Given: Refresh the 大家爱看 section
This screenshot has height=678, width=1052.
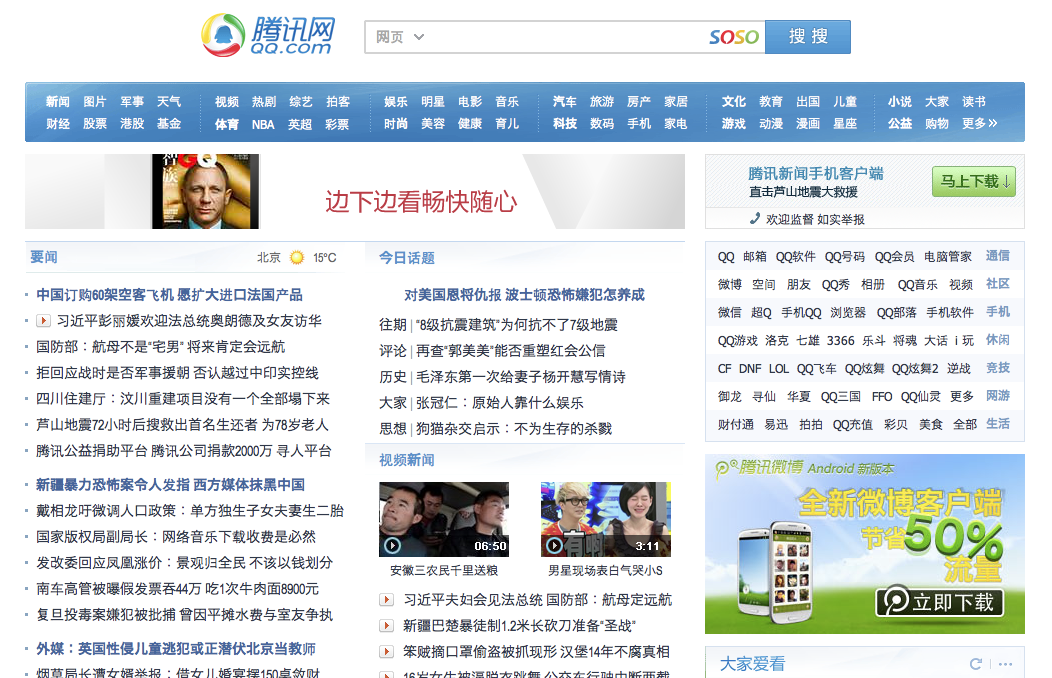Looking at the screenshot, I should pos(976,664).
